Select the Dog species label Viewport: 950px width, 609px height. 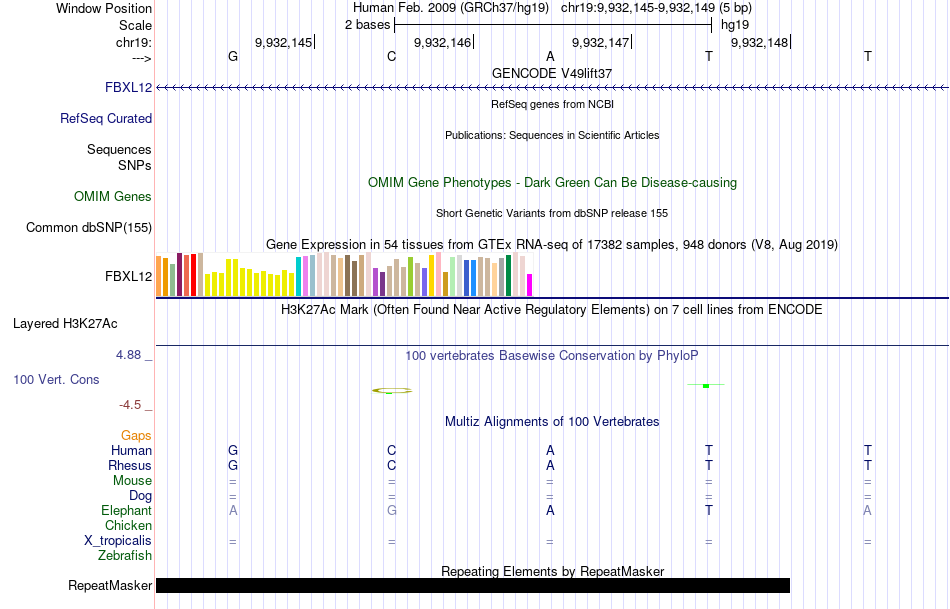click(x=140, y=496)
